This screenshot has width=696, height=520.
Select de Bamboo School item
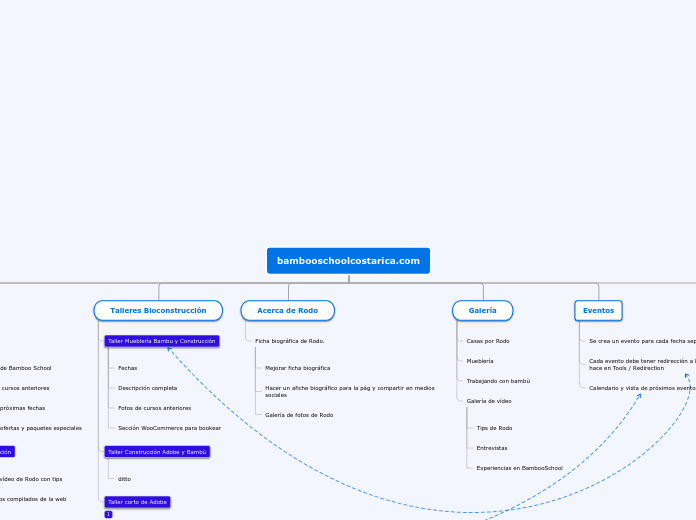click(x=25, y=368)
